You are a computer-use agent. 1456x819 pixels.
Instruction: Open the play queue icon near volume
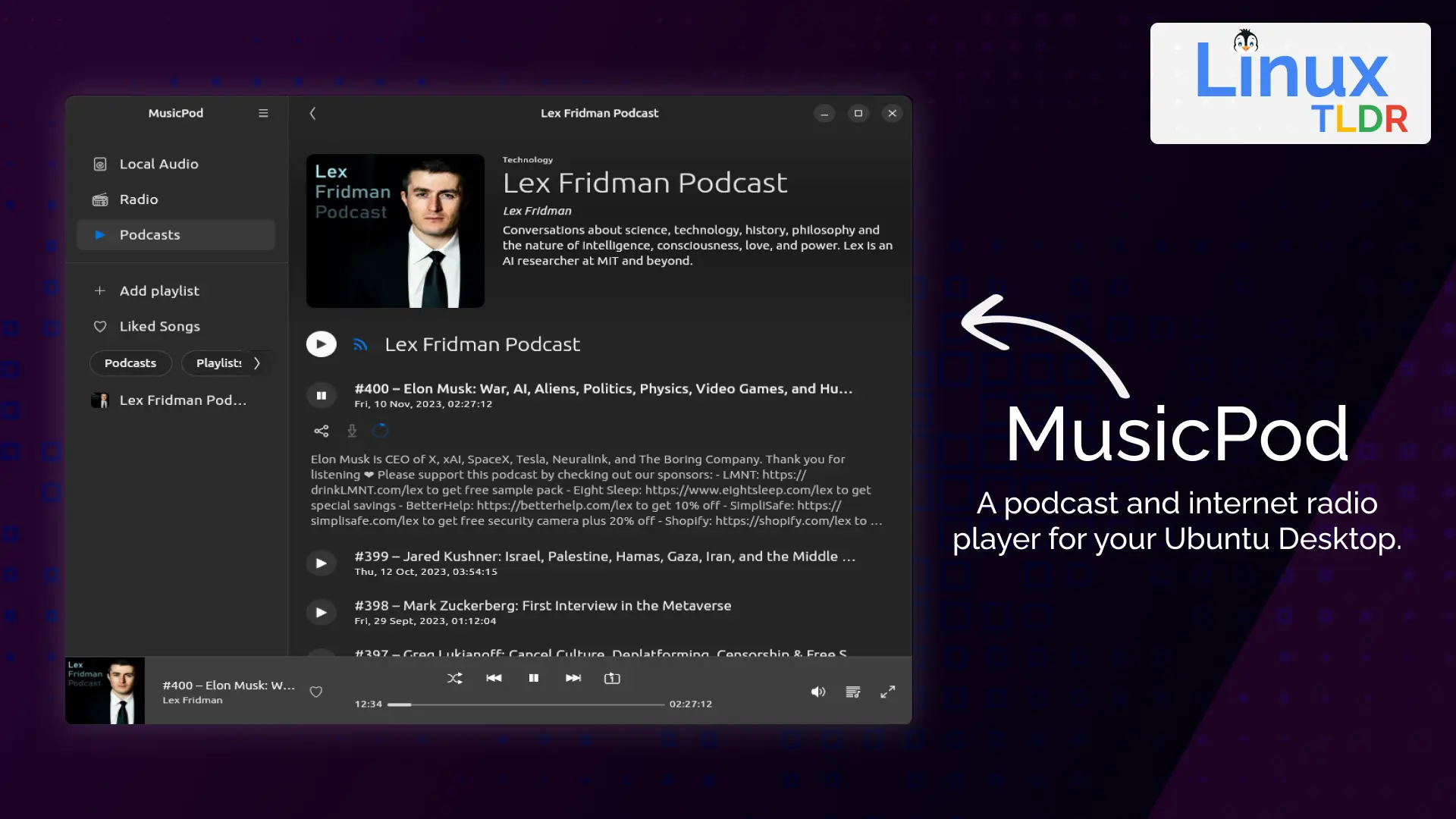pos(852,692)
